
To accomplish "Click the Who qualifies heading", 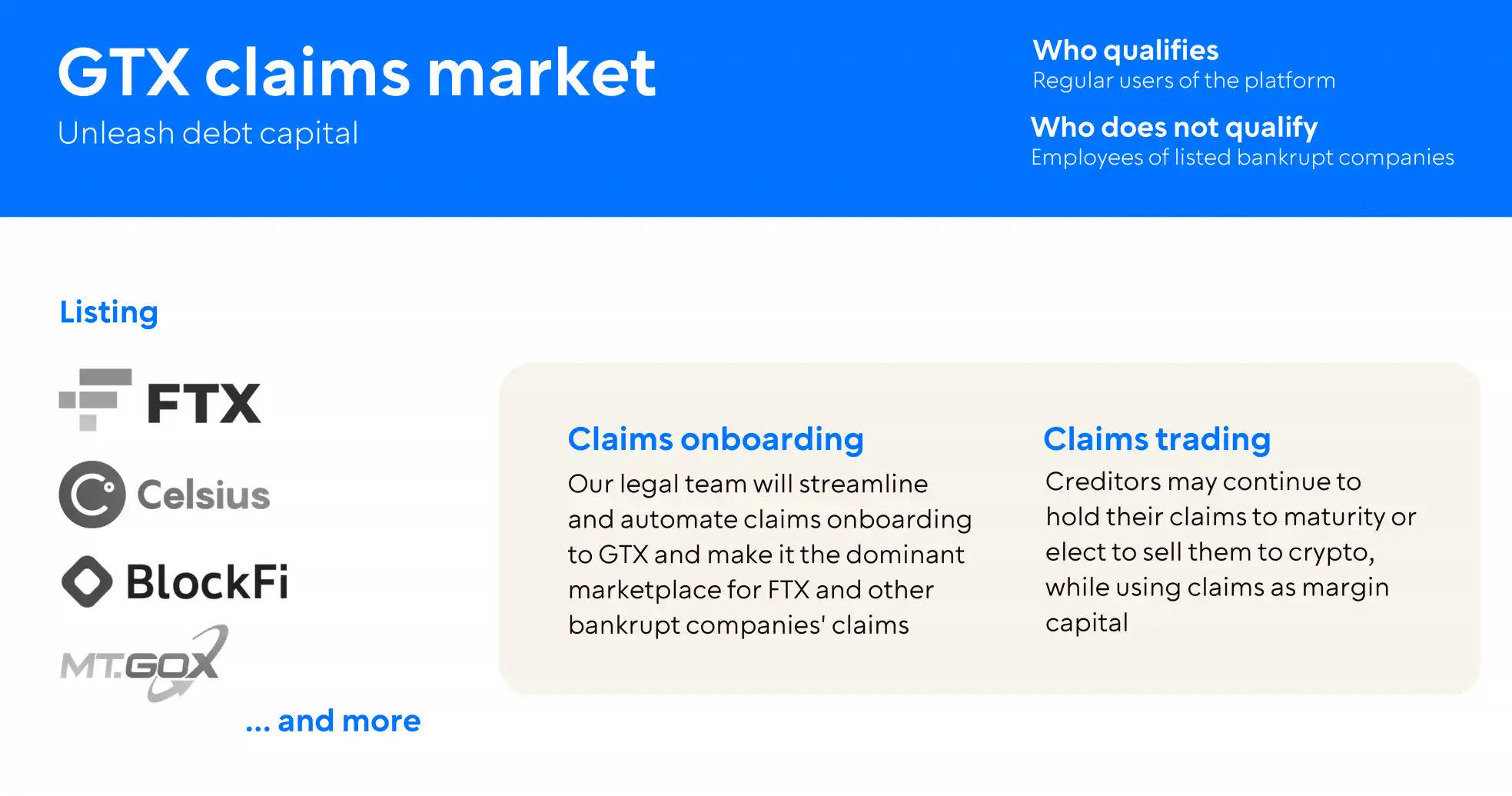I will [1125, 51].
